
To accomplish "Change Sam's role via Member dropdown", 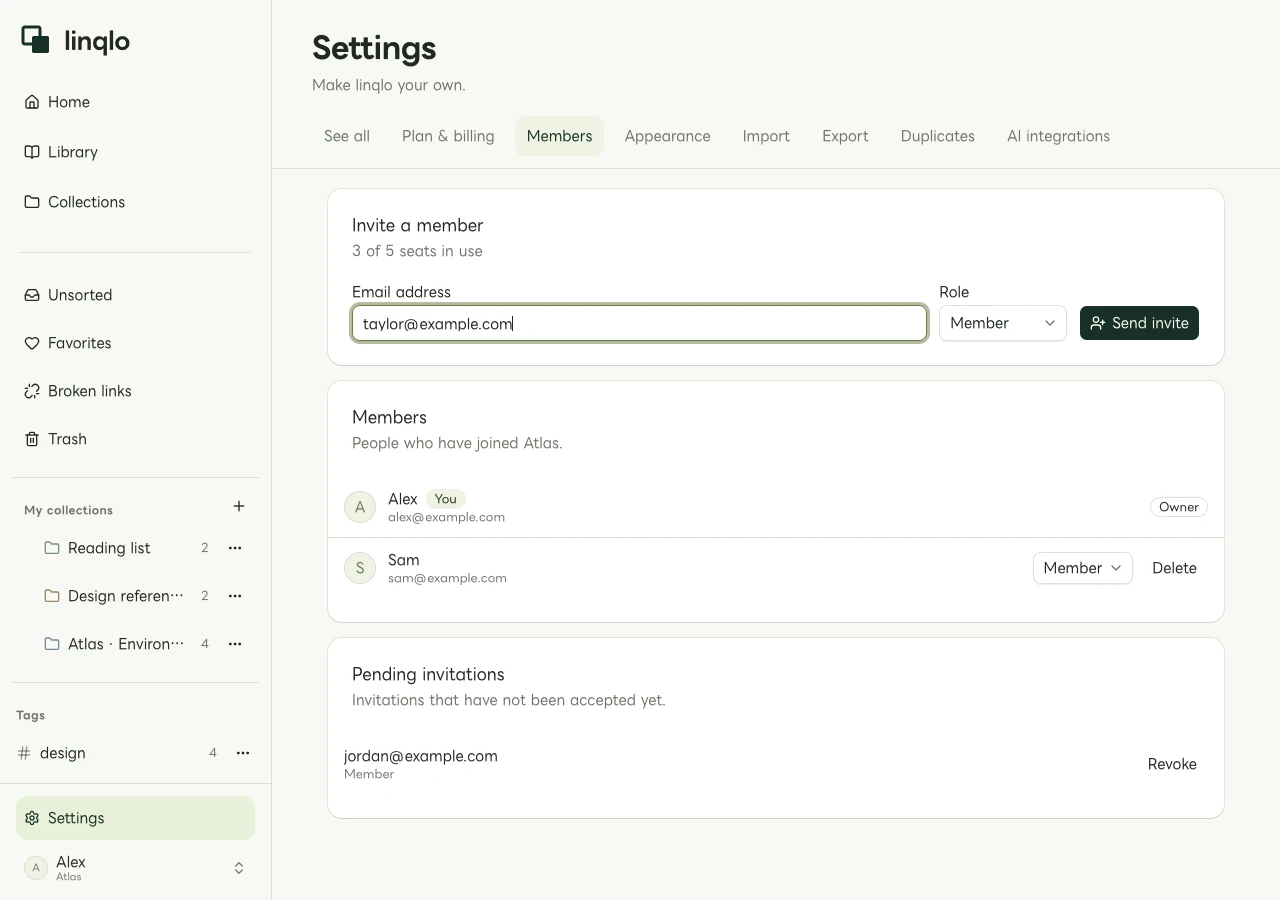I will tap(1083, 568).
